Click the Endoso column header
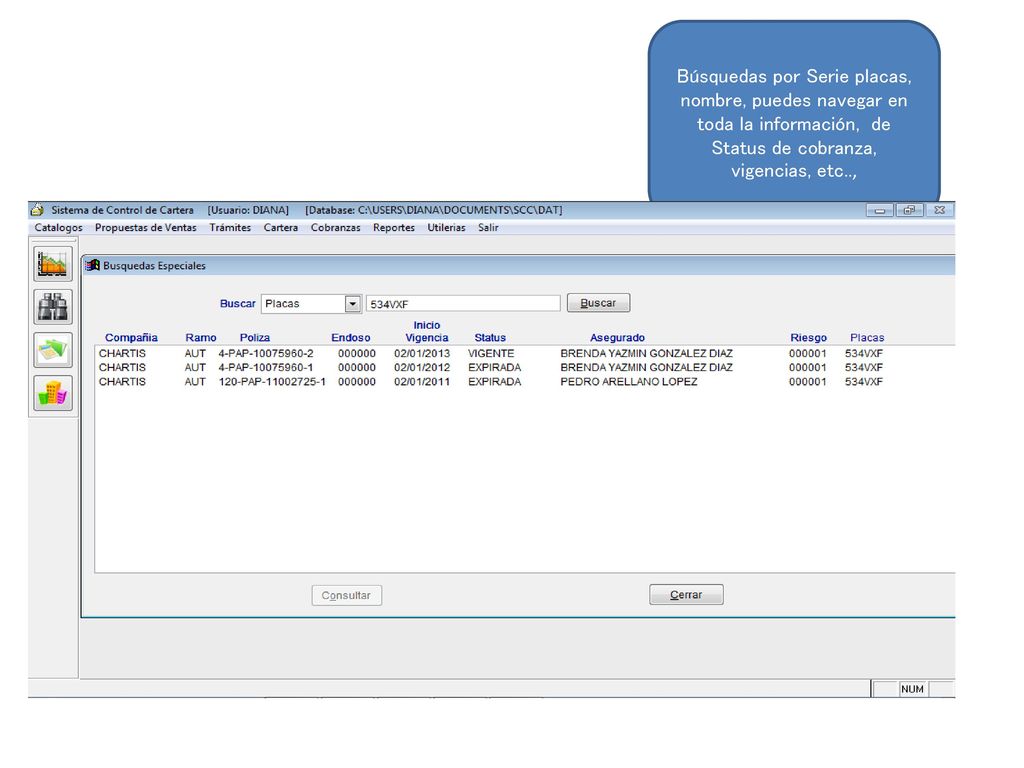The image size is (1024, 768). point(351,338)
